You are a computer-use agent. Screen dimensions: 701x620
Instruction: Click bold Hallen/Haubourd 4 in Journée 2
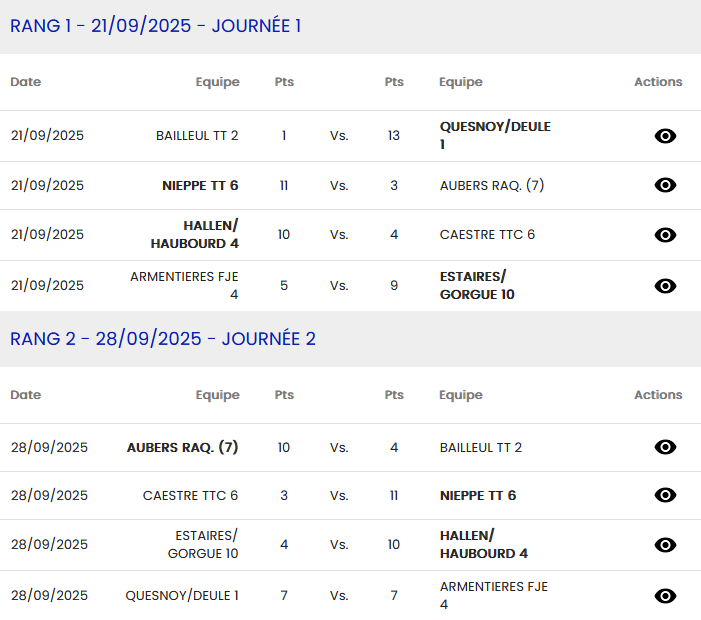pos(483,544)
